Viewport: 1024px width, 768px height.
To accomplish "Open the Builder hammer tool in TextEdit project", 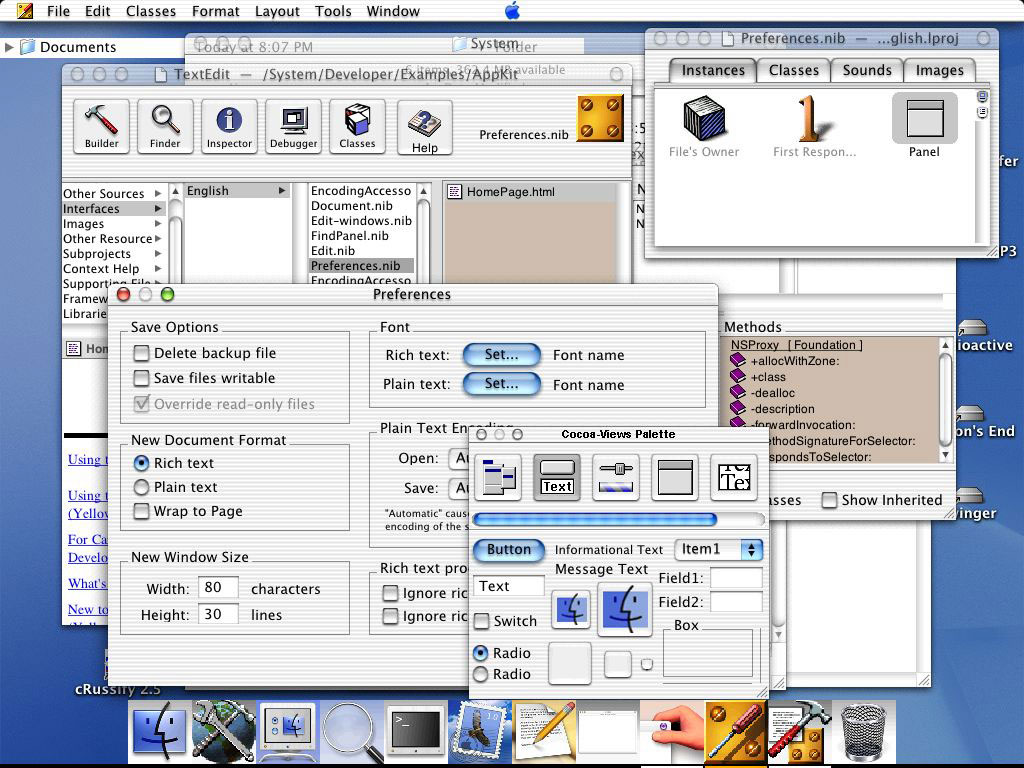I will pos(101,127).
